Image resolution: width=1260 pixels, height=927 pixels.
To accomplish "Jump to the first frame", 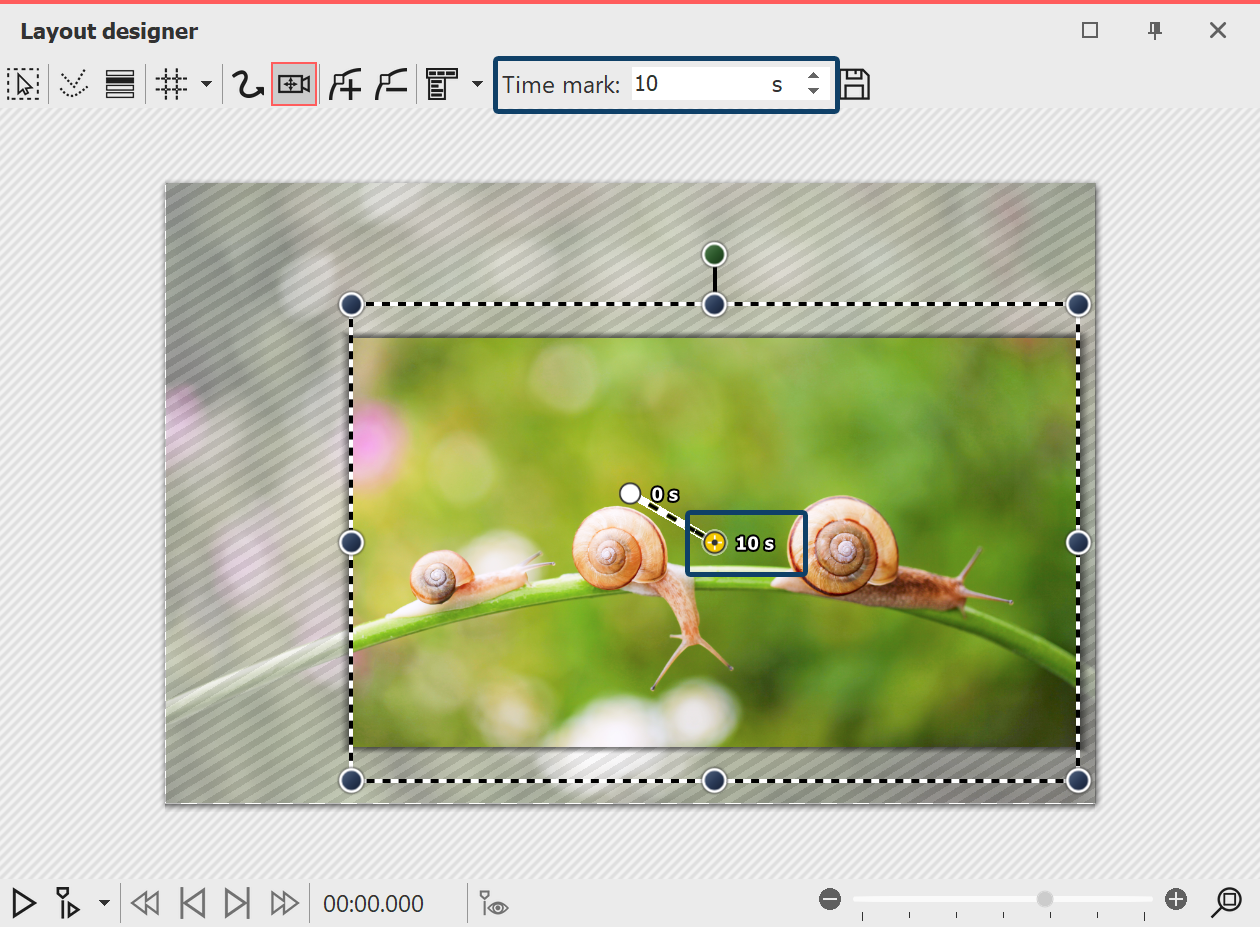I will [x=192, y=903].
